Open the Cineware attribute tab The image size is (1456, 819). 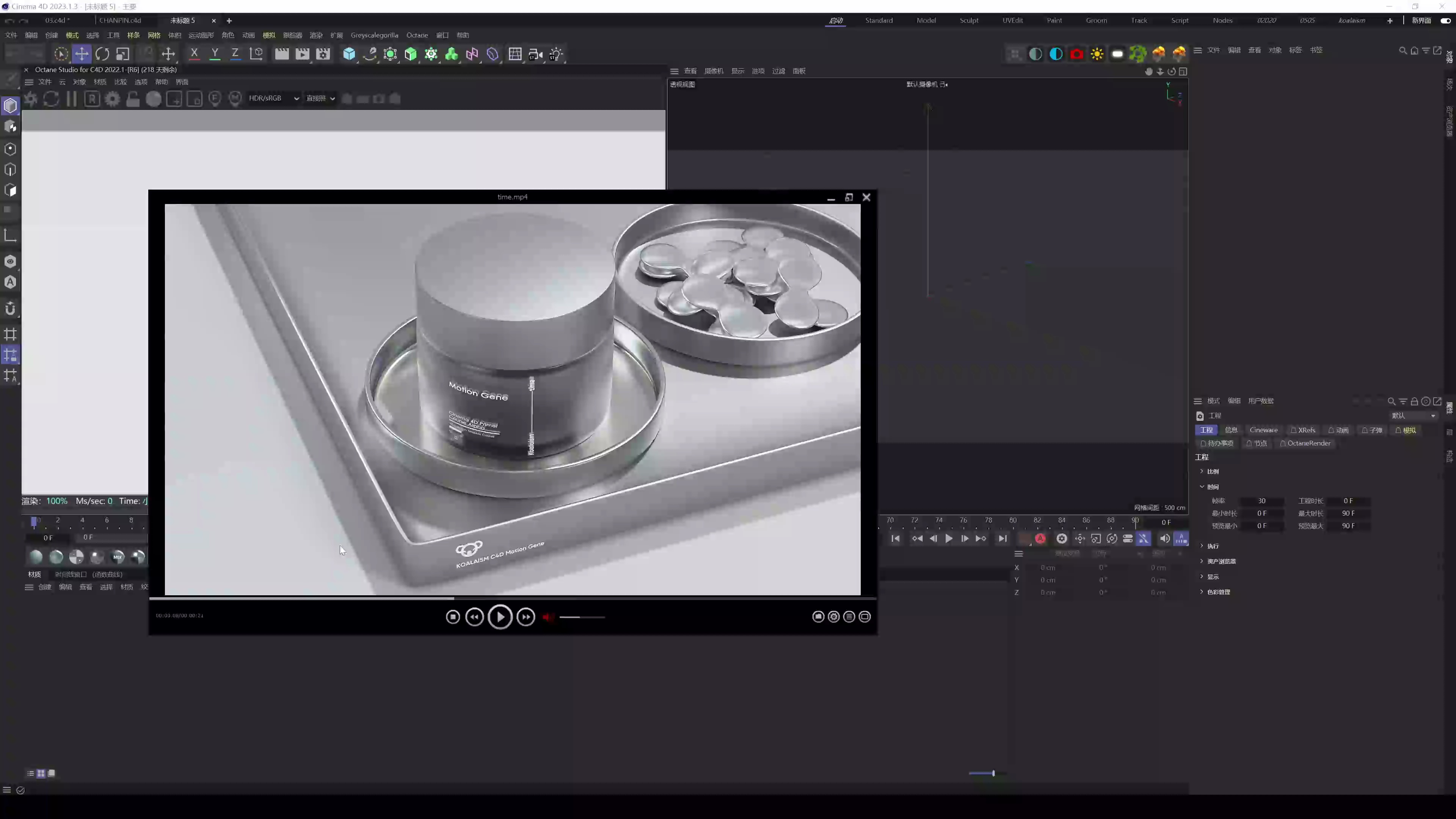(1263, 430)
